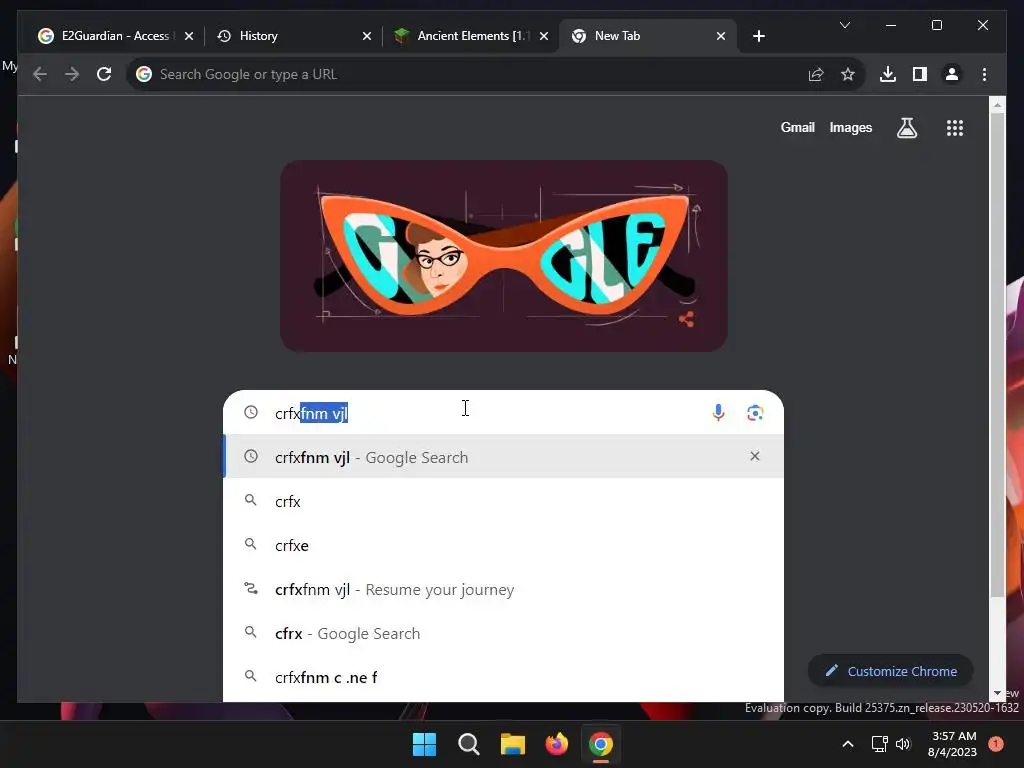The image size is (1024, 768).
Task: Click the share page icon in address bar
Action: click(816, 74)
